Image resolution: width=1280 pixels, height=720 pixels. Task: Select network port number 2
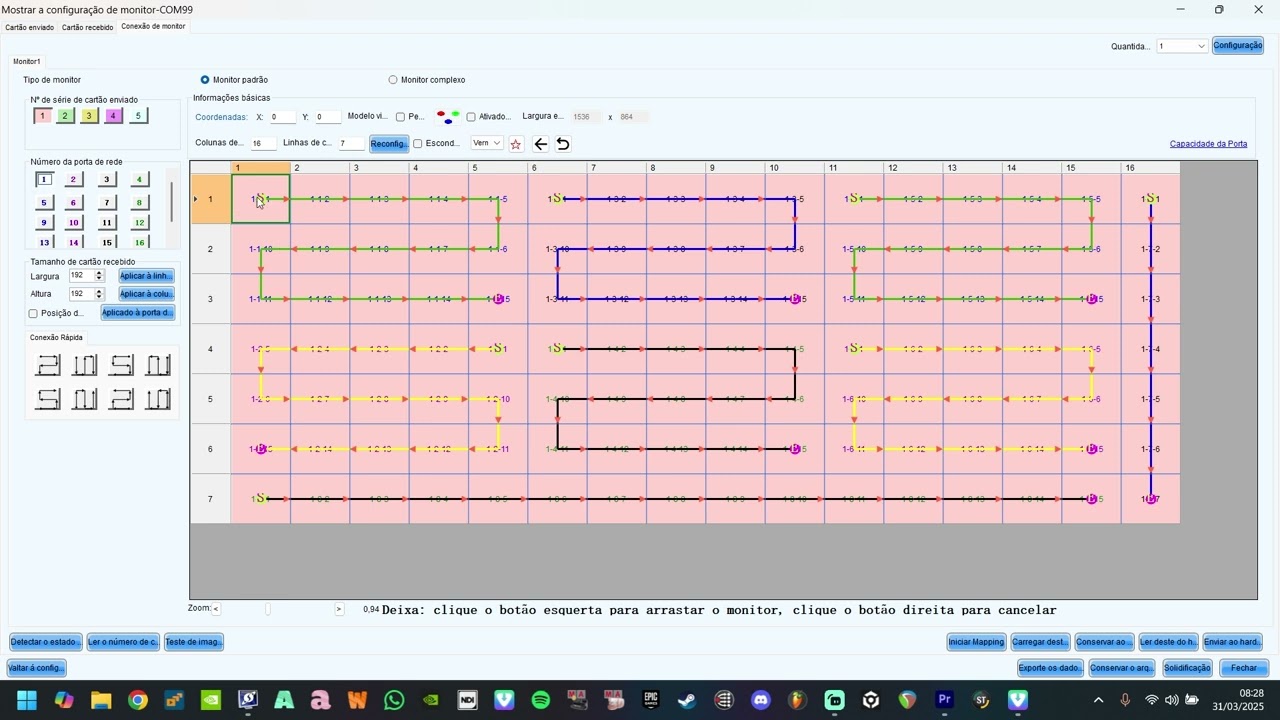(x=73, y=180)
